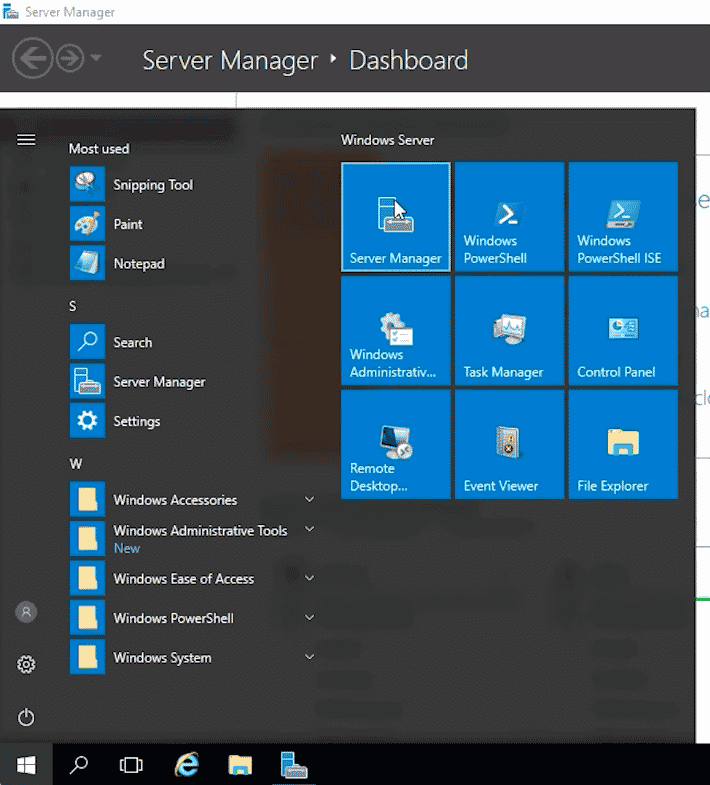Open the Task Manager tile
The image size is (710, 785).
pyautogui.click(x=509, y=330)
